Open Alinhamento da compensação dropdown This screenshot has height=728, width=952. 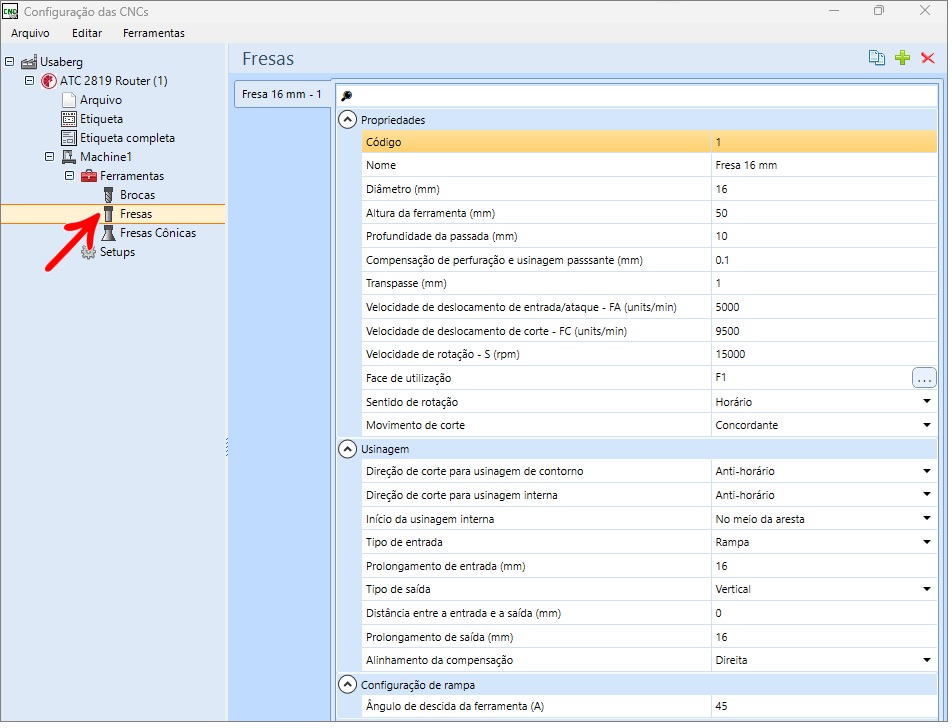926,661
